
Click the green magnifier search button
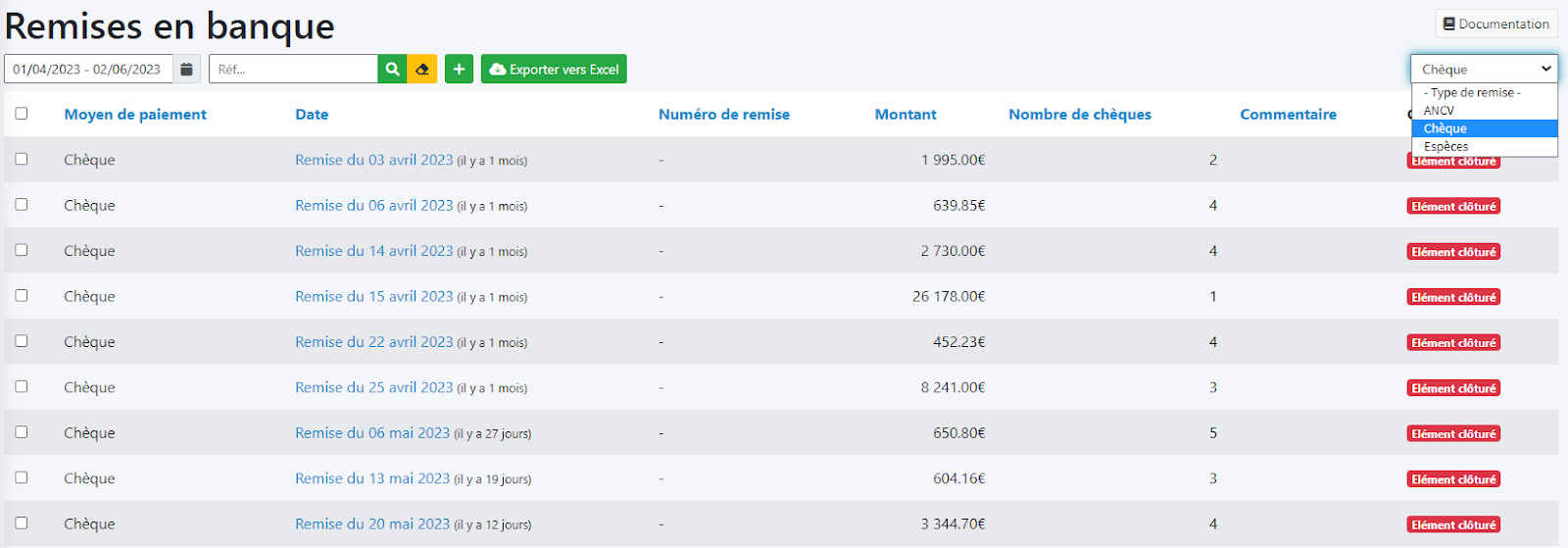[392, 70]
